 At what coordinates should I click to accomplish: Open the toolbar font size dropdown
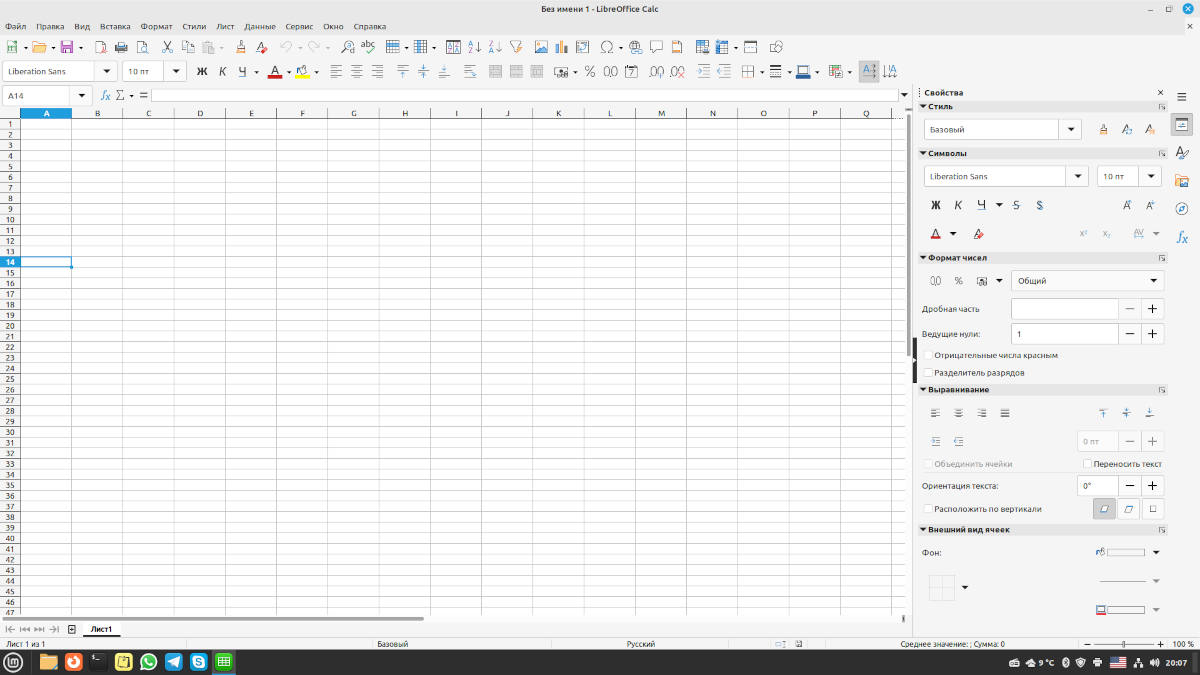click(x=177, y=72)
